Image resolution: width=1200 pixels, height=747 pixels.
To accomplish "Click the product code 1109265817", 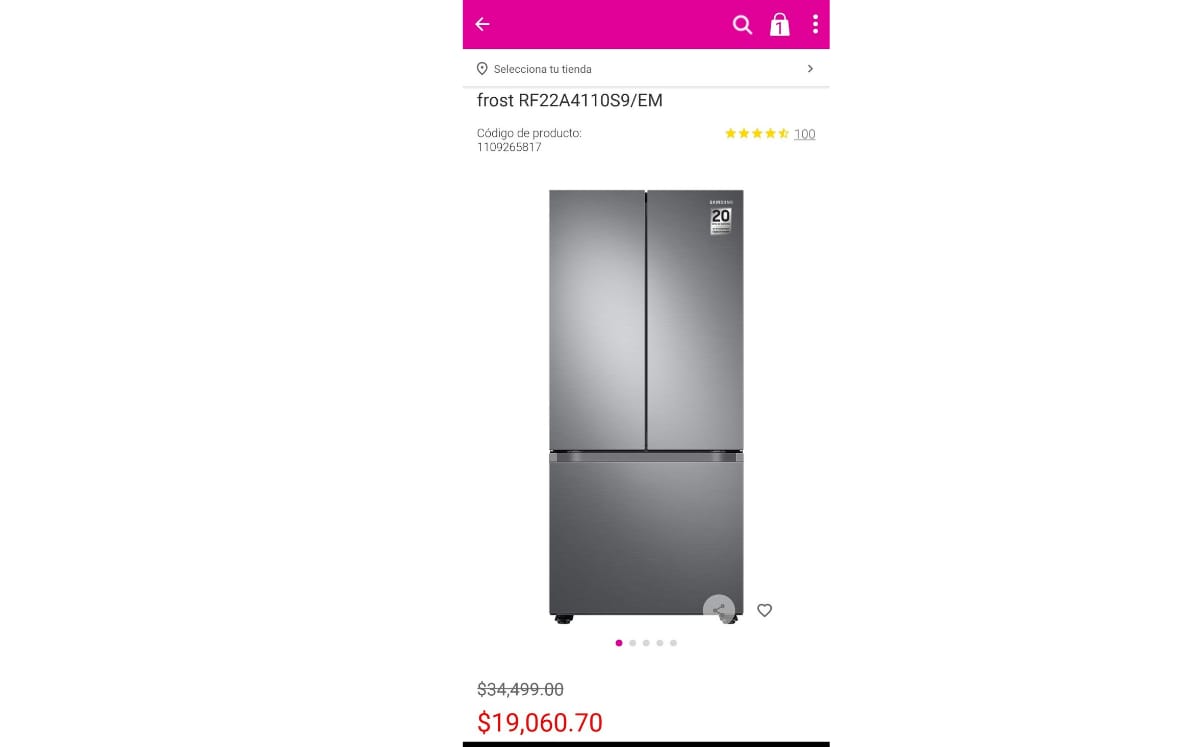I will click(x=509, y=147).
